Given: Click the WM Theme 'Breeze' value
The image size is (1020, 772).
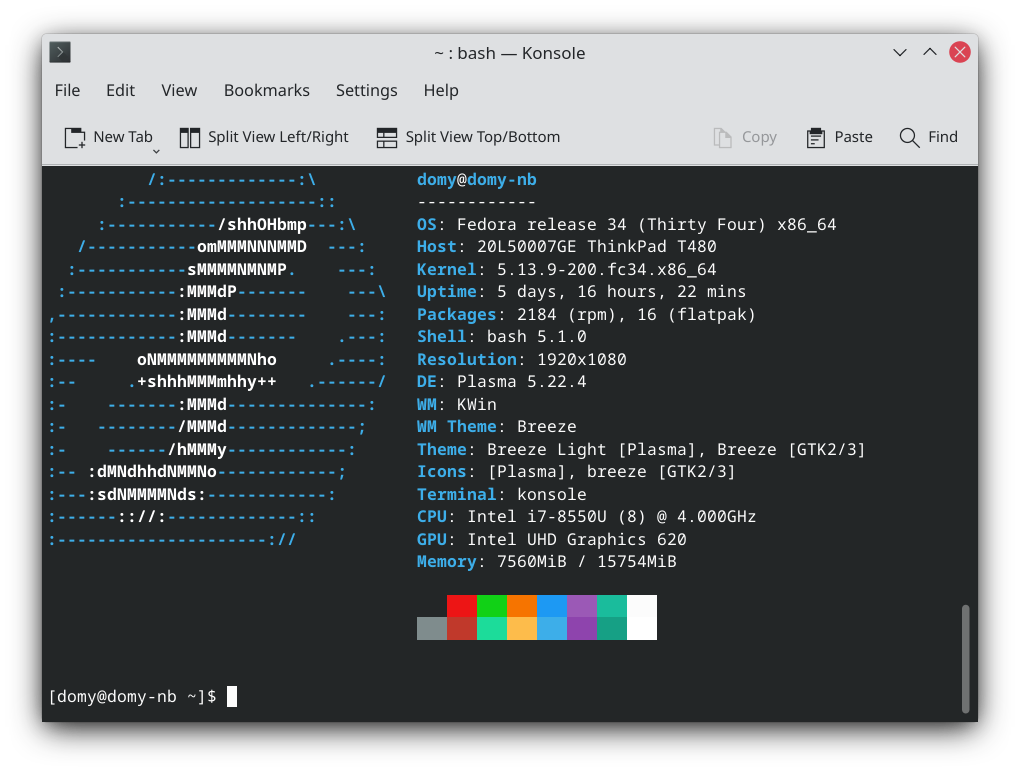Looking at the screenshot, I should tap(546, 427).
